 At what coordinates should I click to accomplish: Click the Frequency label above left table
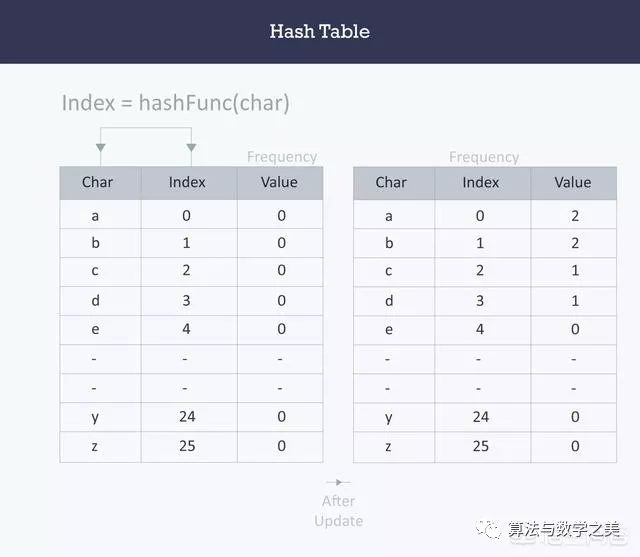[282, 157]
